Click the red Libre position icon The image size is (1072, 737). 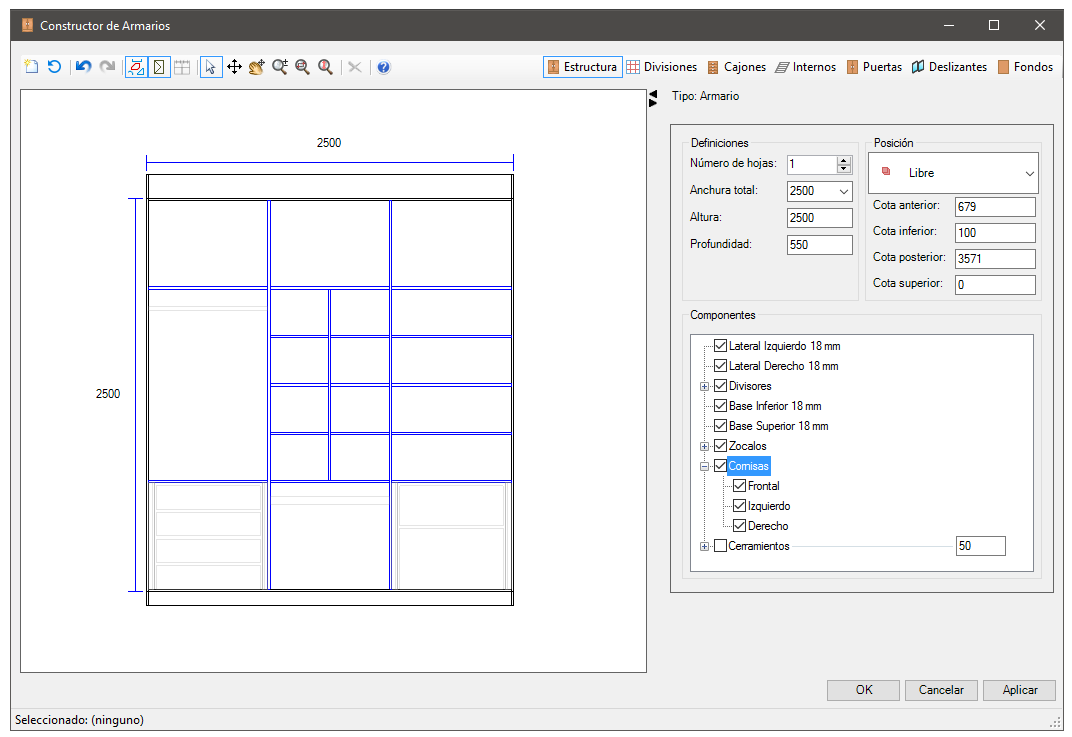click(886, 172)
